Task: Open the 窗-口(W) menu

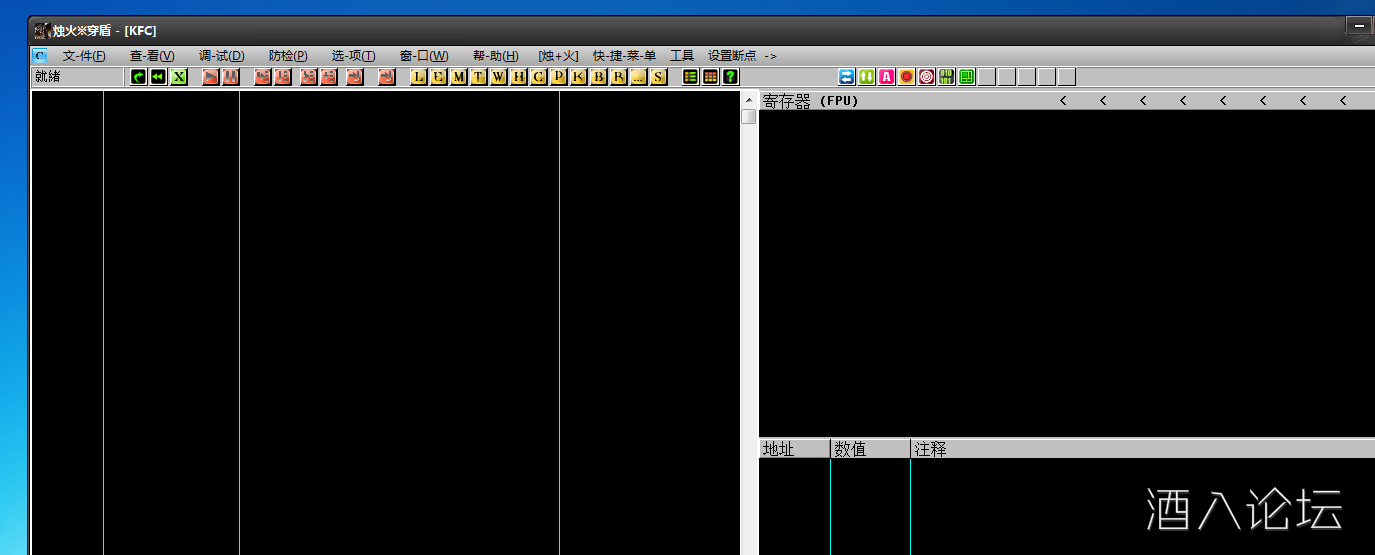Action: pyautogui.click(x=424, y=56)
